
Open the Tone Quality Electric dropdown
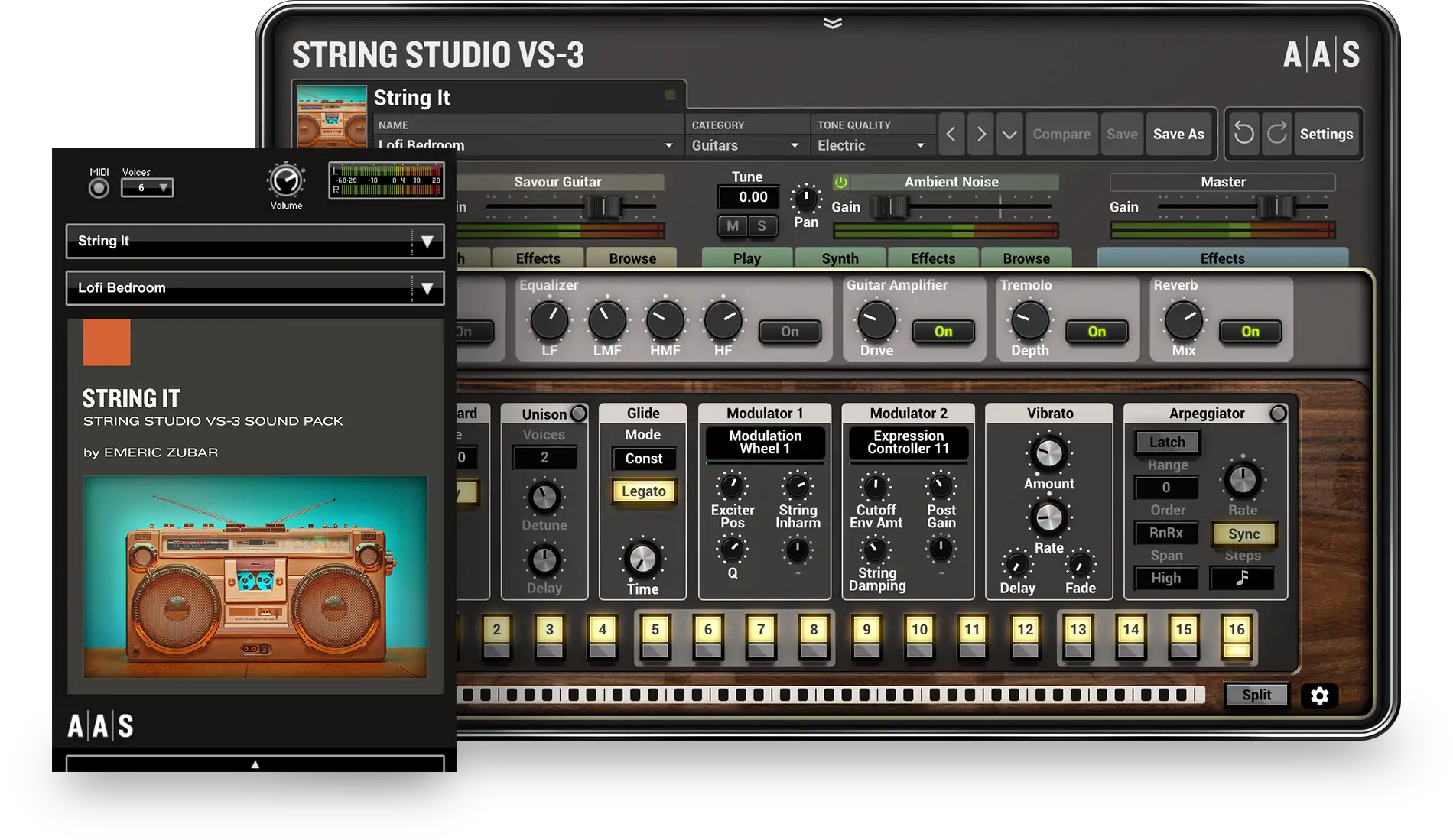(871, 145)
